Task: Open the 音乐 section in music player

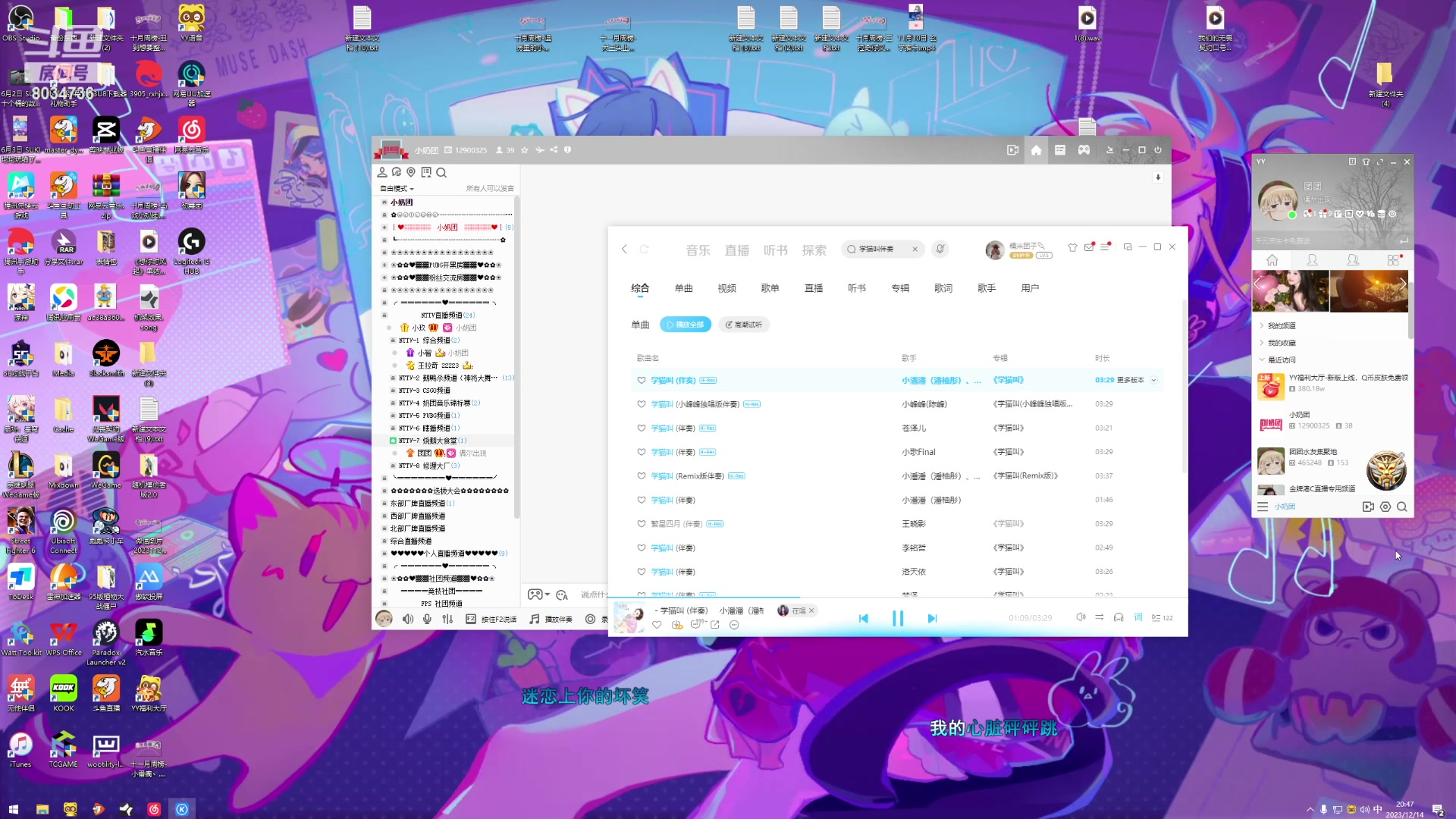Action: point(698,250)
